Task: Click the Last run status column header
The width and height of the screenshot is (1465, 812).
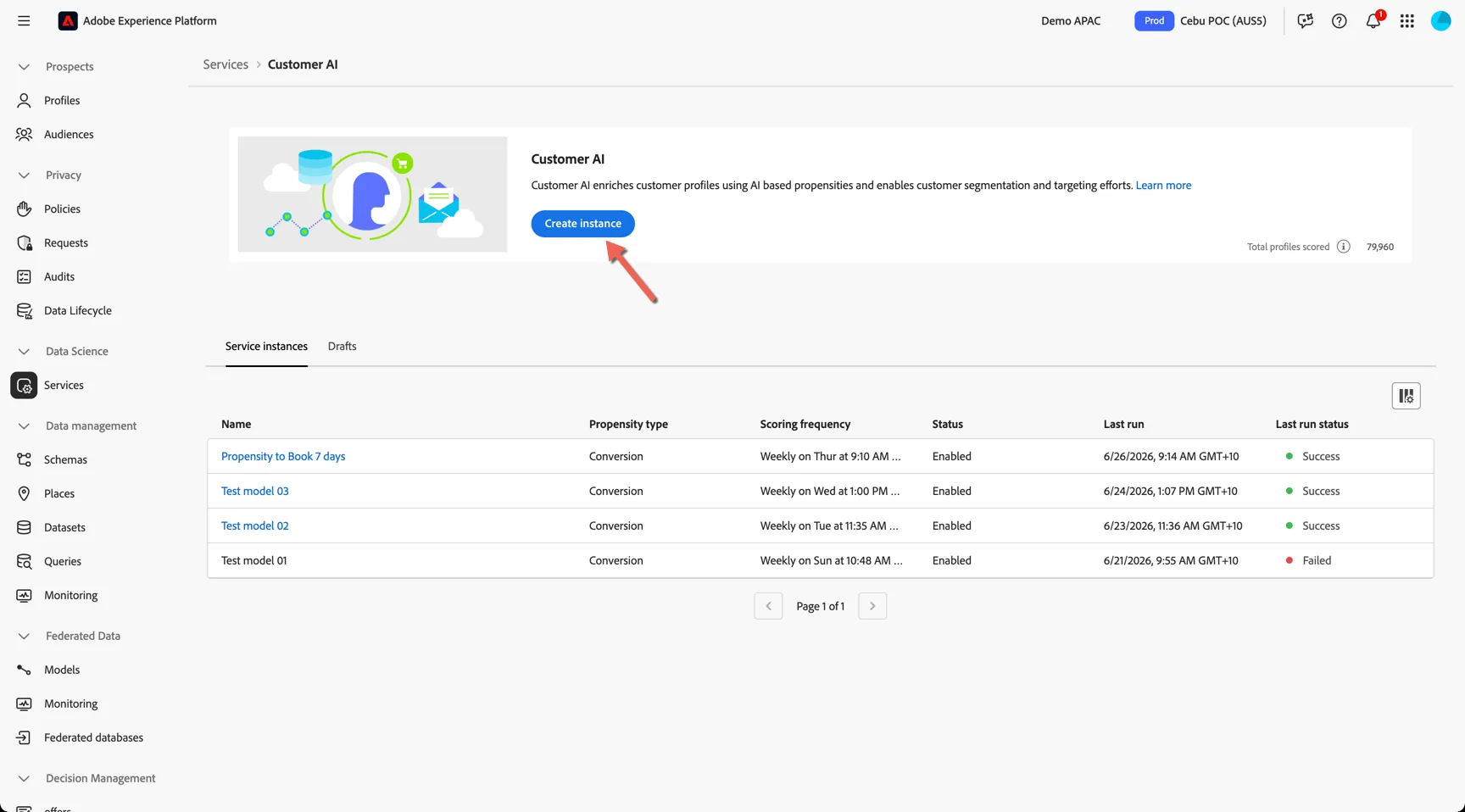Action: tap(1312, 425)
